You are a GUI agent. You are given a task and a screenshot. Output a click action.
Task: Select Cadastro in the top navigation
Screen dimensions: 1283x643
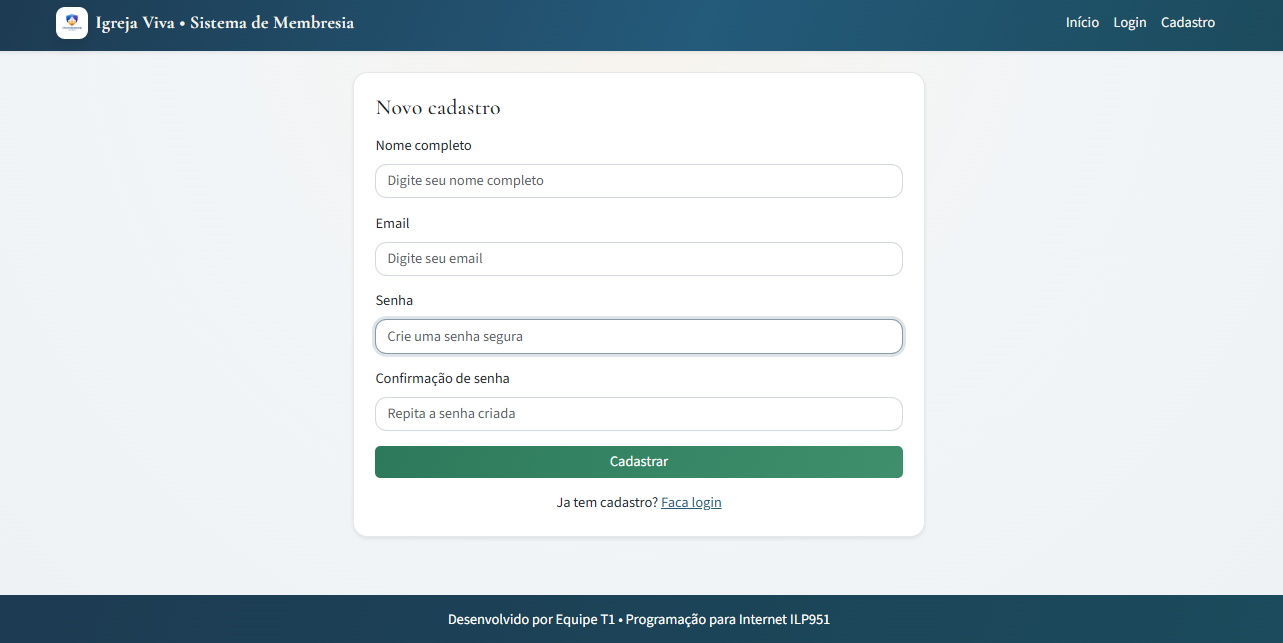click(1188, 23)
